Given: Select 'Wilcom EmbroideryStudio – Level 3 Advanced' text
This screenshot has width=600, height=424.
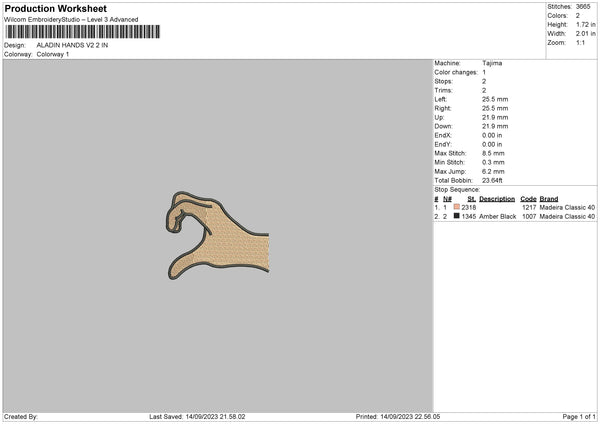Looking at the screenshot, I should point(71,20).
